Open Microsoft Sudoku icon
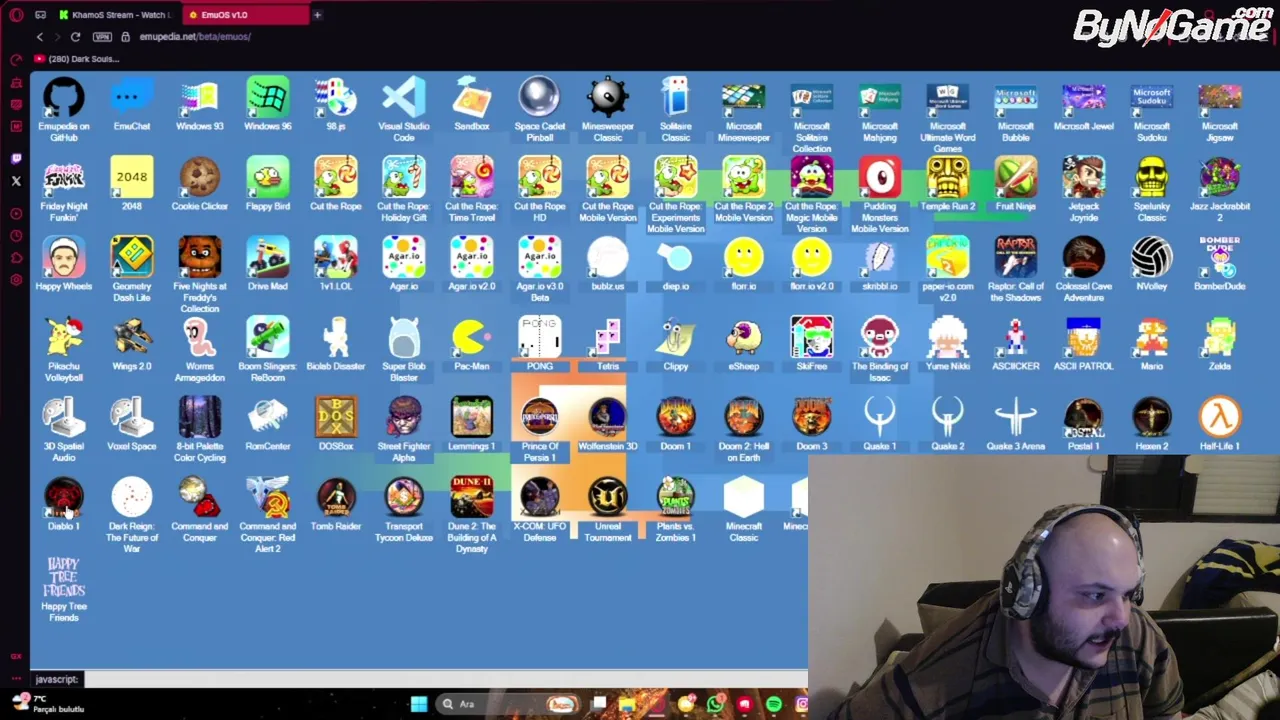 pos(1152,108)
